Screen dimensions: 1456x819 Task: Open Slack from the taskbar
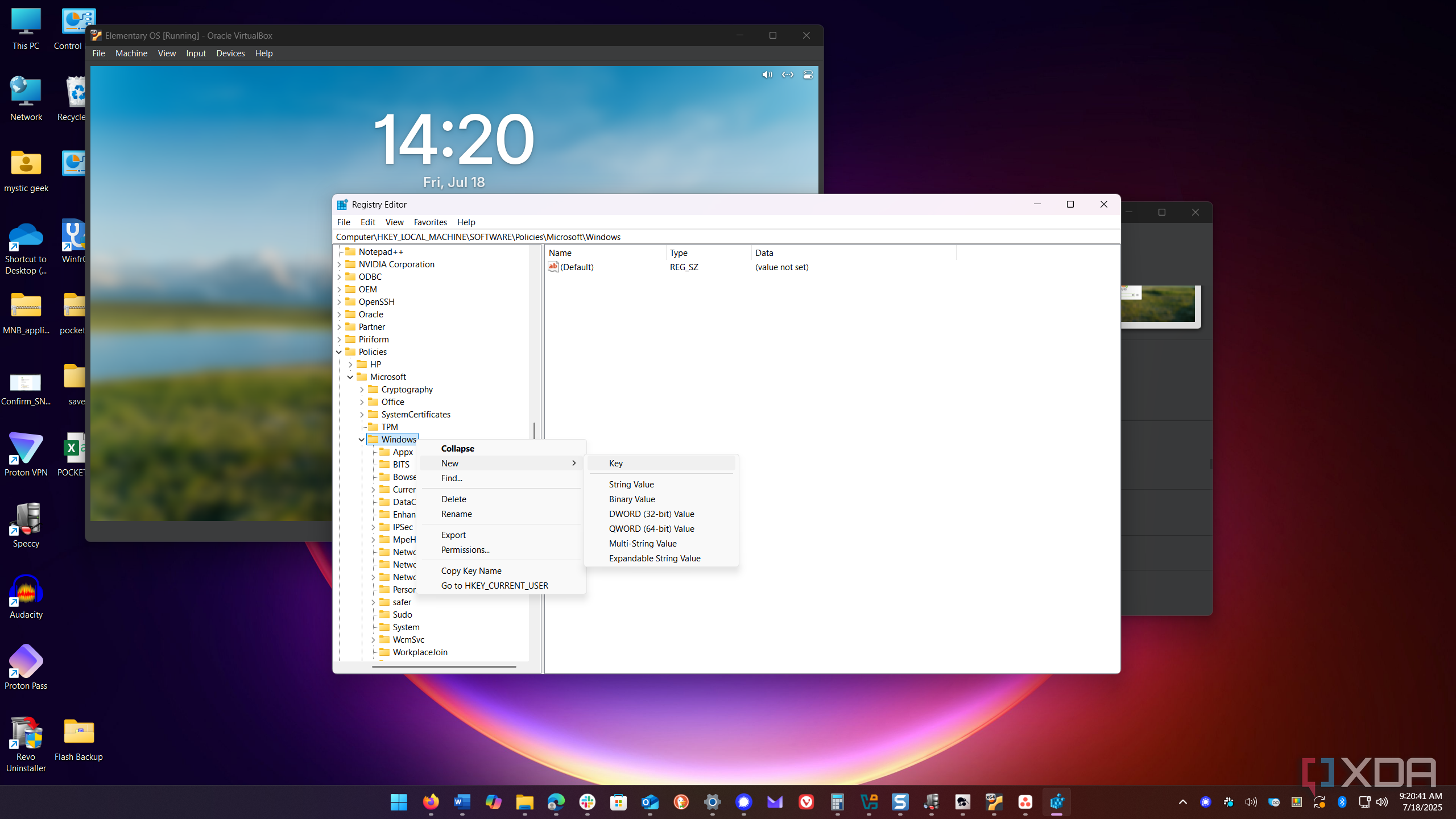click(x=587, y=802)
